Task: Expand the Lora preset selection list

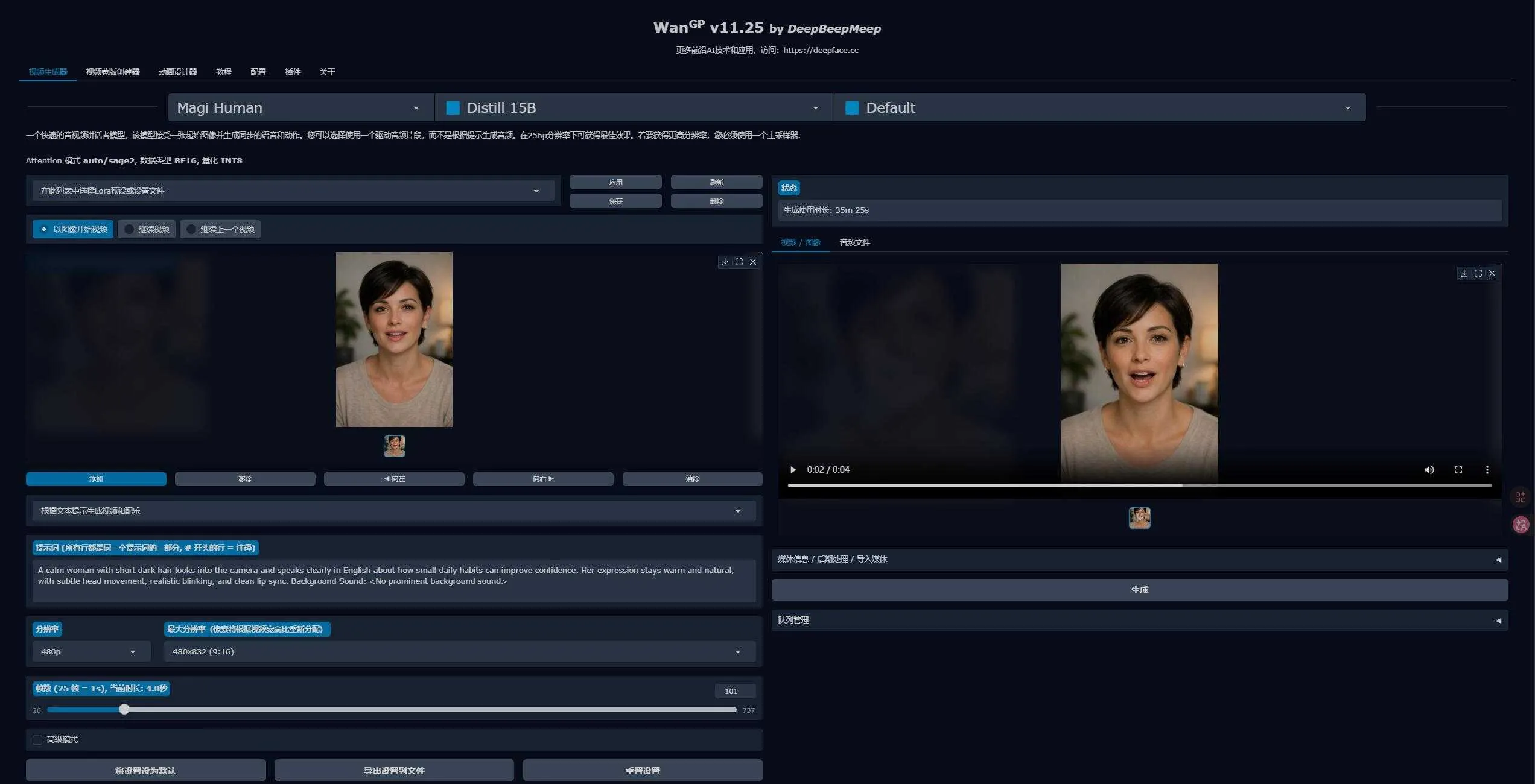Action: click(536, 190)
